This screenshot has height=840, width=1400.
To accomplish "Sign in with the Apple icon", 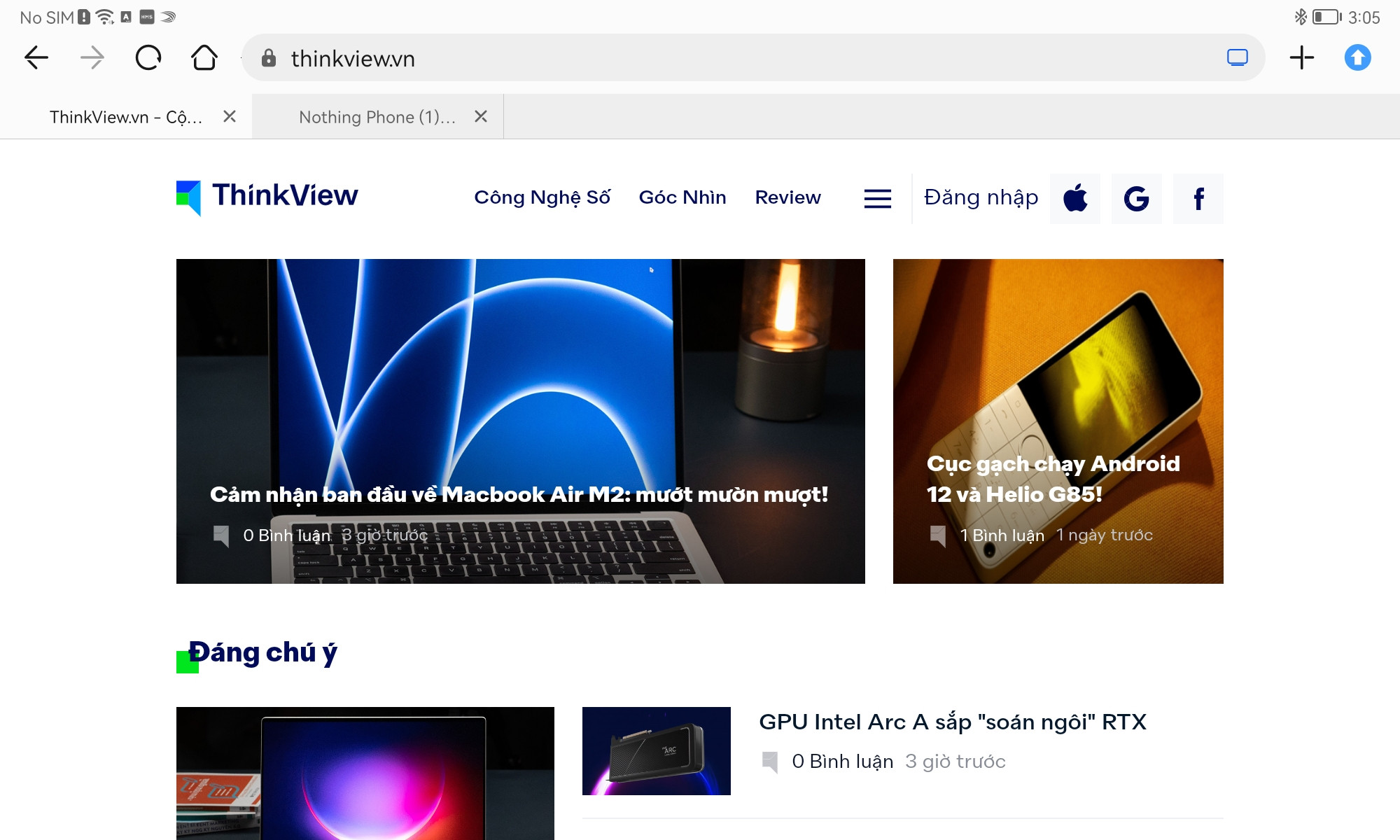I will click(1075, 199).
